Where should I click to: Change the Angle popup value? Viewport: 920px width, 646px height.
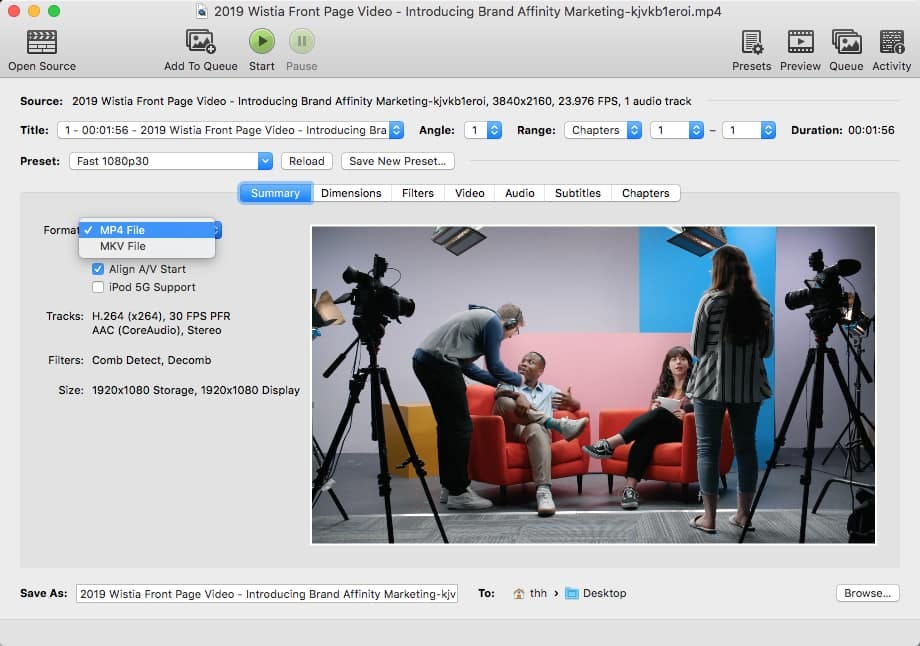pos(483,130)
